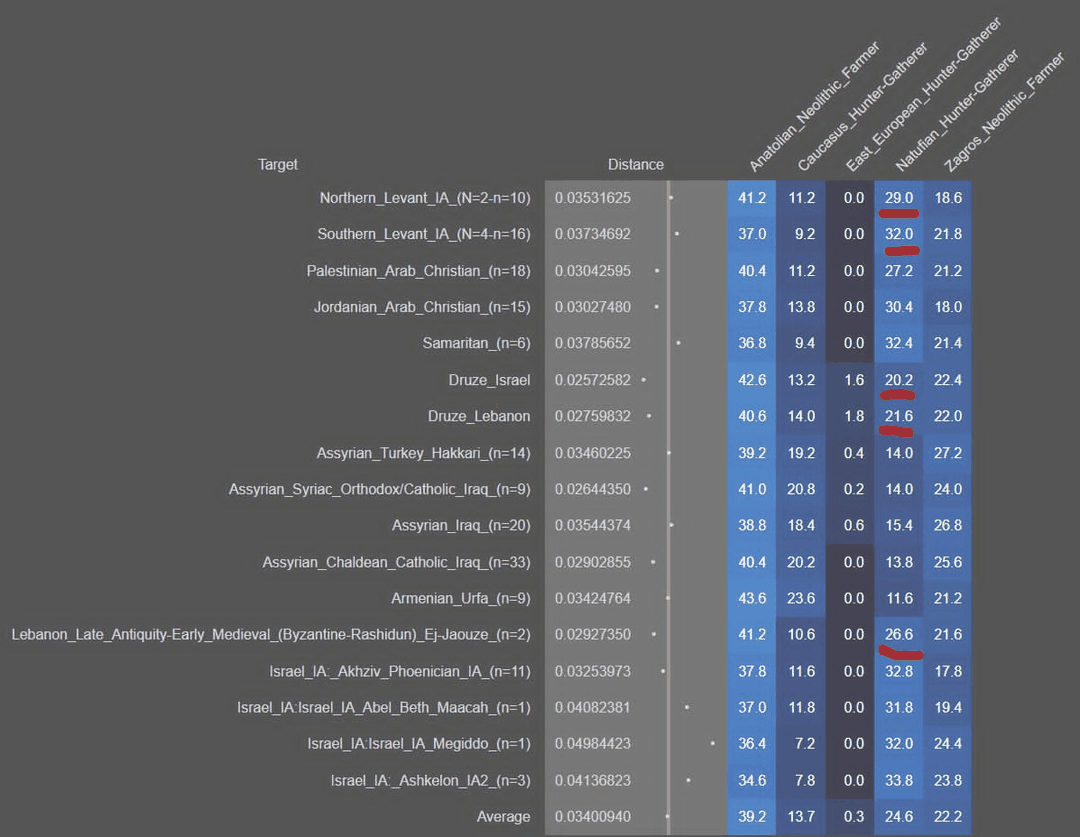Select the Armenian_Urfa_(n=9) target label
This screenshot has height=837, width=1080.
click(x=461, y=599)
